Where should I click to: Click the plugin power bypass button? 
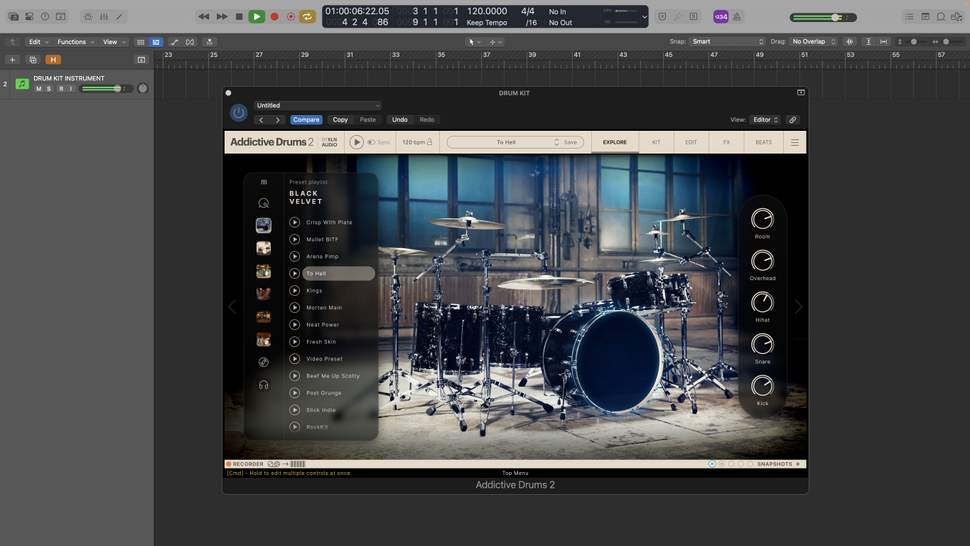click(x=238, y=113)
